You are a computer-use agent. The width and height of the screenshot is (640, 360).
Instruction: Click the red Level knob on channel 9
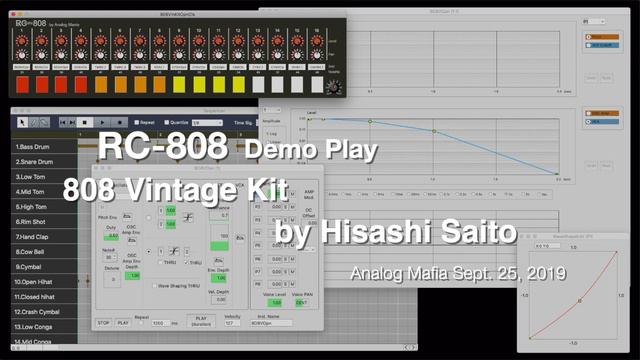click(179, 41)
